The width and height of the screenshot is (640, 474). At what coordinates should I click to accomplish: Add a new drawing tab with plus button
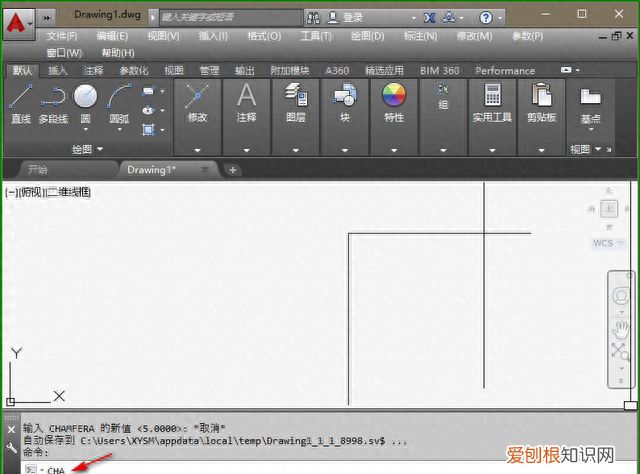(233, 170)
